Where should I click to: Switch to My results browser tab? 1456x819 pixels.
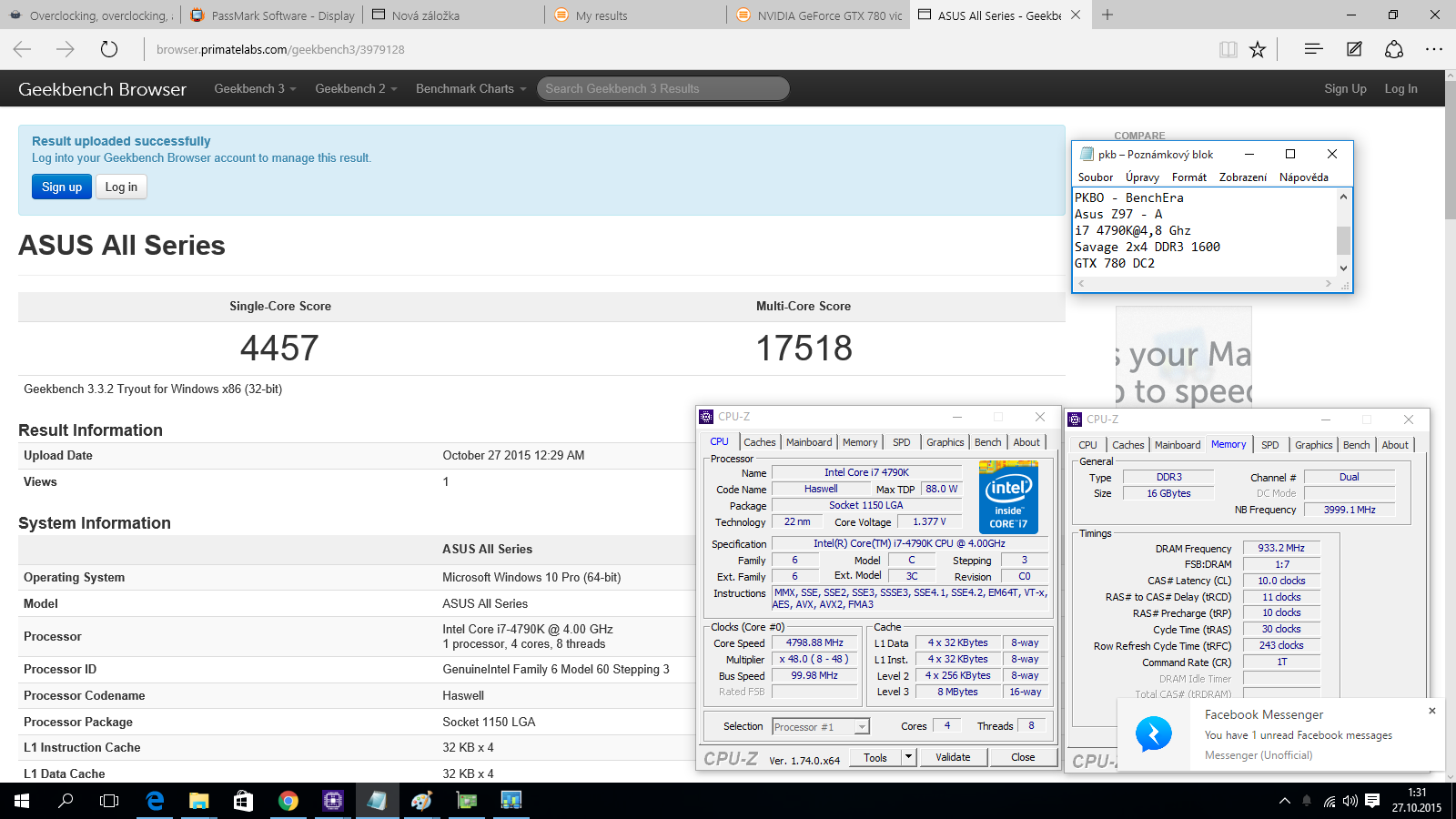(637, 15)
